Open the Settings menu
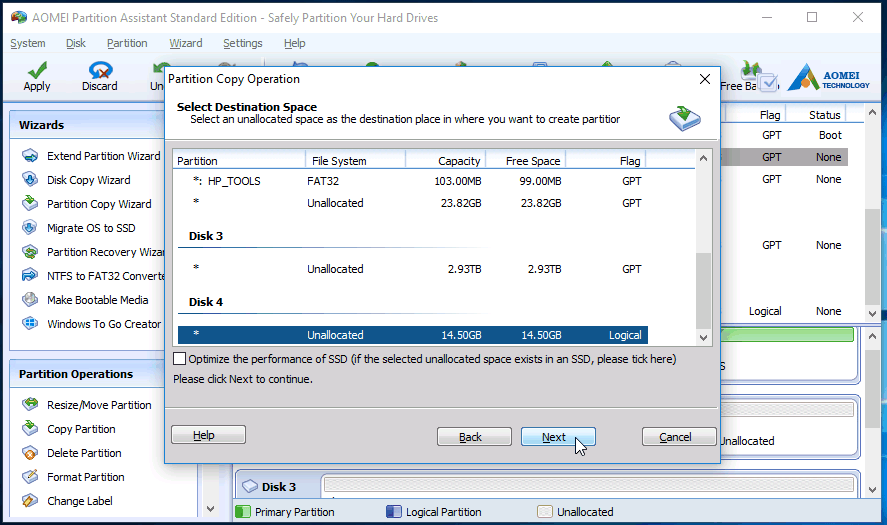 click(243, 43)
